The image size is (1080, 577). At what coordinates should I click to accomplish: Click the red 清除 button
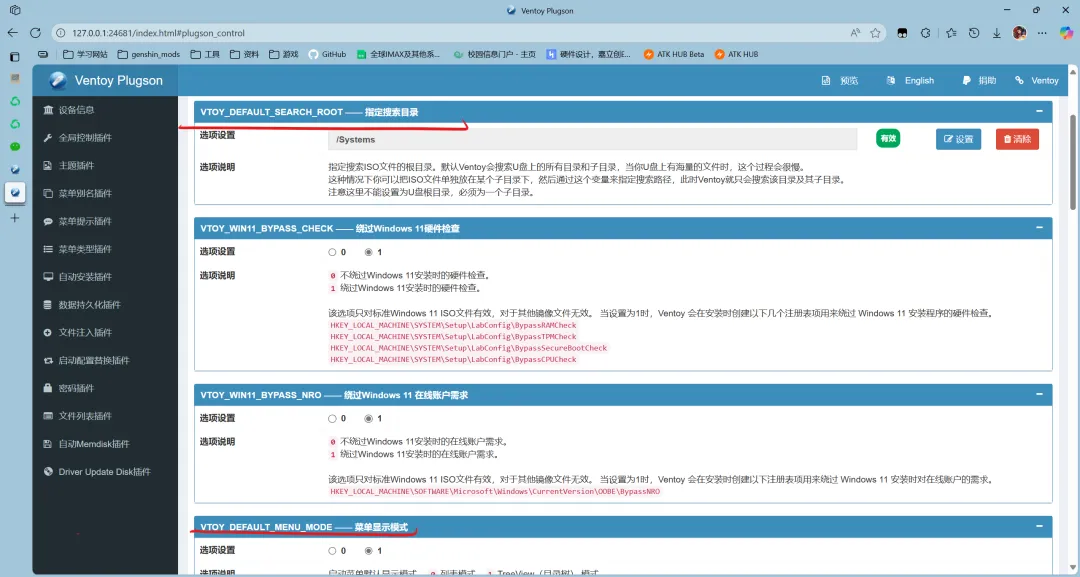point(1017,139)
